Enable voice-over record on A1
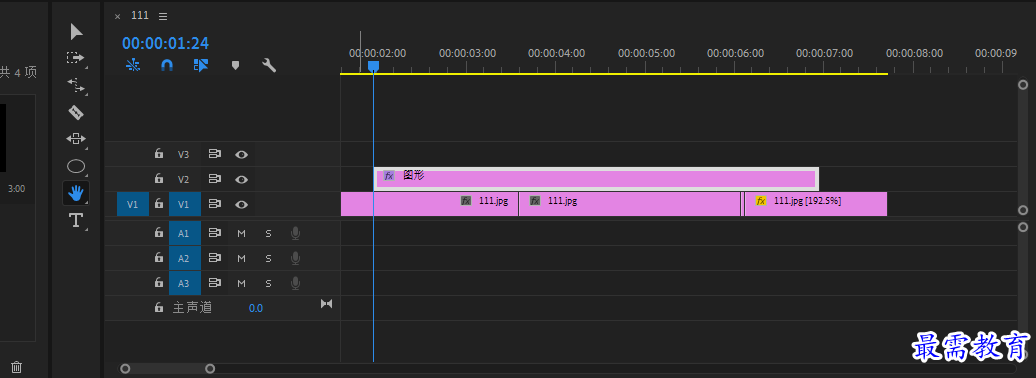Viewport: 1036px width, 378px height. pyautogui.click(x=295, y=233)
